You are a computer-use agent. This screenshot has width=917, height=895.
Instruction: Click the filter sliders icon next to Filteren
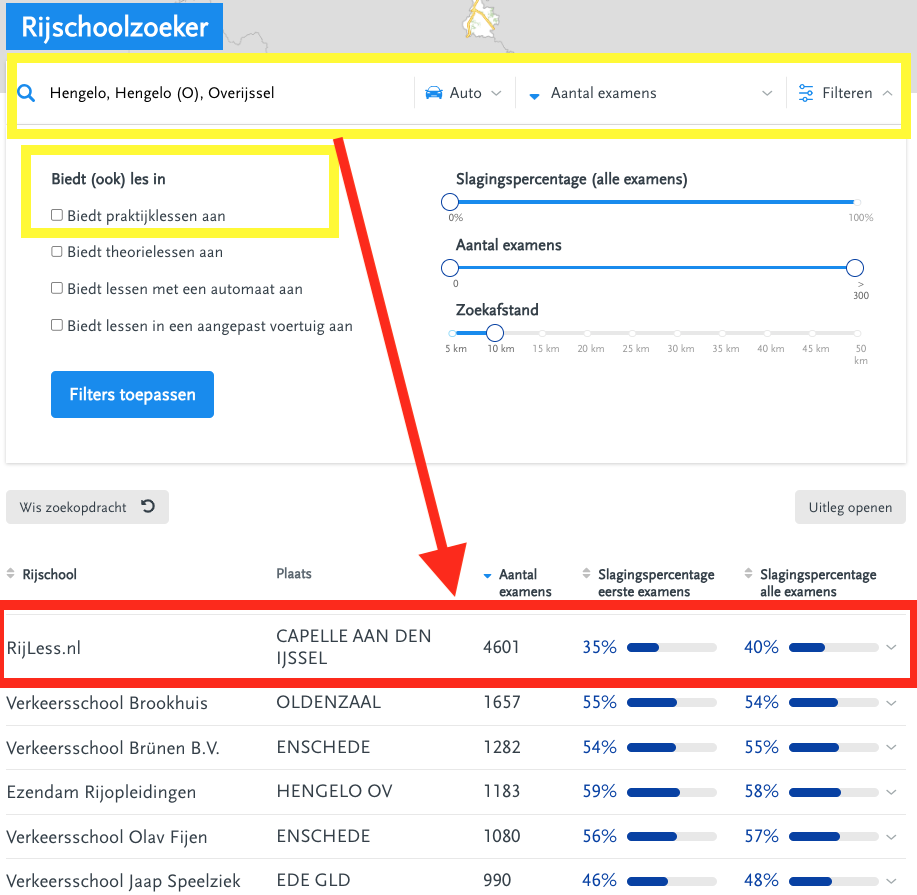coord(806,93)
